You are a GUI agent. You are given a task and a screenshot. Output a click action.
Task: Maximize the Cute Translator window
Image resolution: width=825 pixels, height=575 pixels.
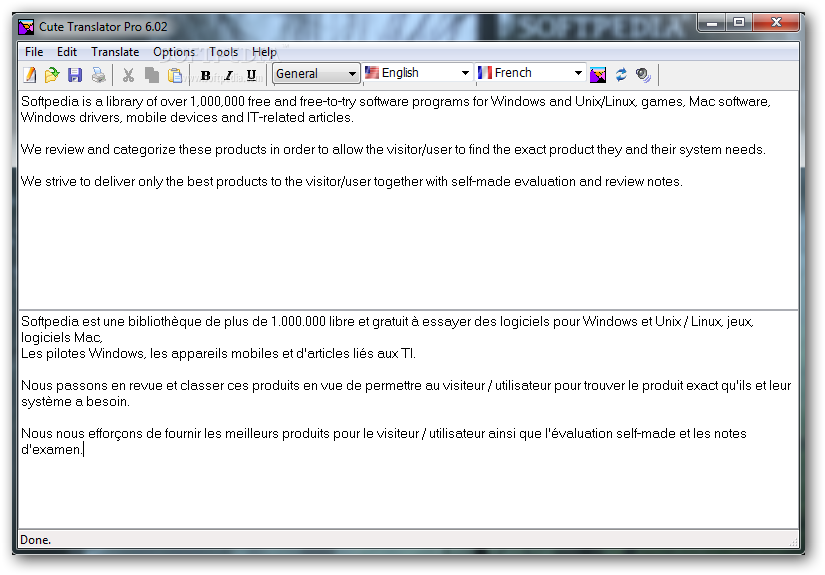pos(739,23)
